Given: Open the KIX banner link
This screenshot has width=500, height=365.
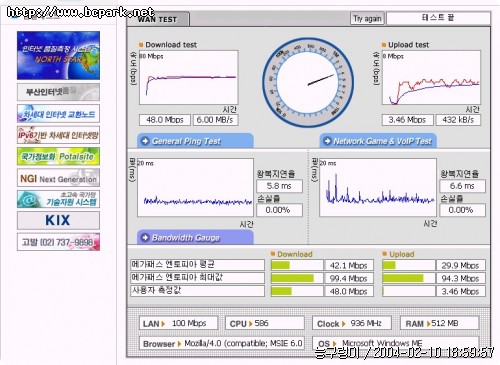Looking at the screenshot, I should (58, 220).
